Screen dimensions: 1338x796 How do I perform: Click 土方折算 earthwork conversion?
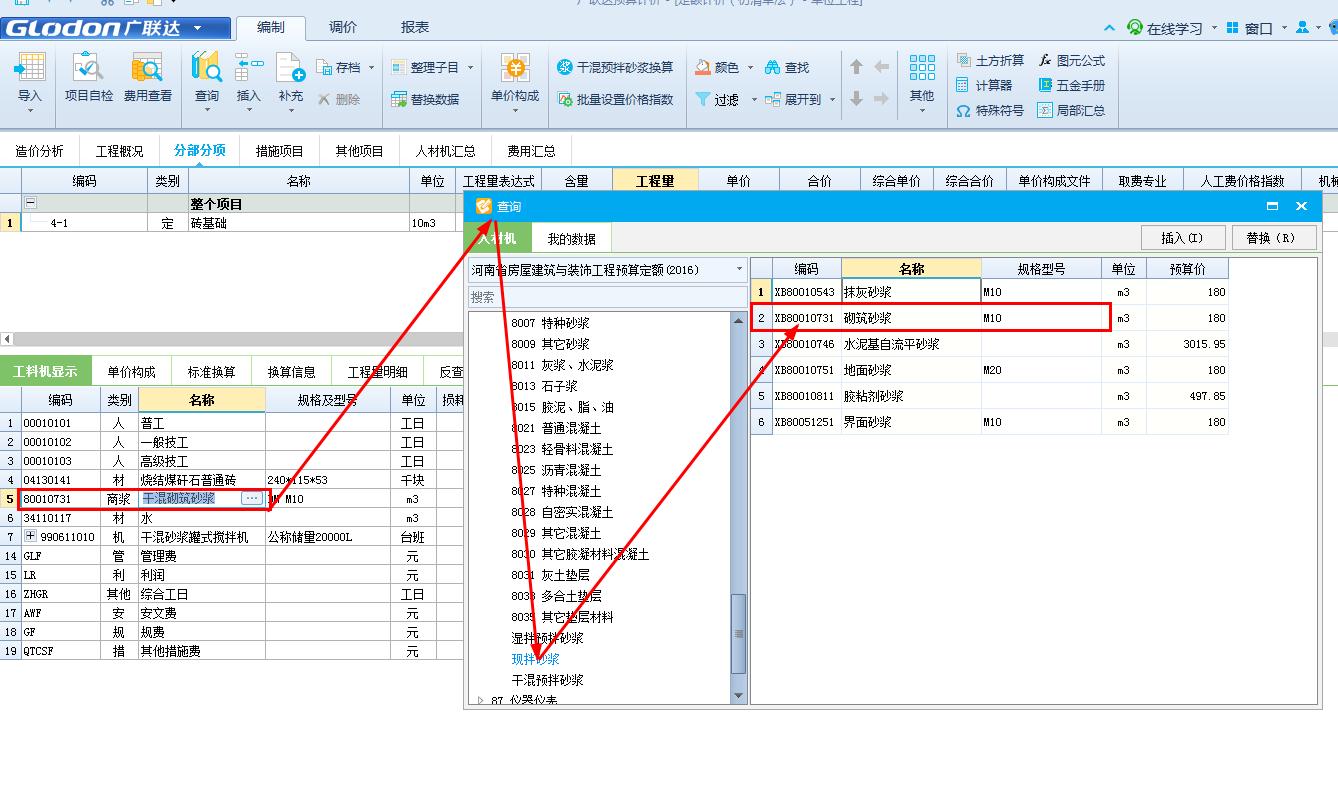(990, 60)
